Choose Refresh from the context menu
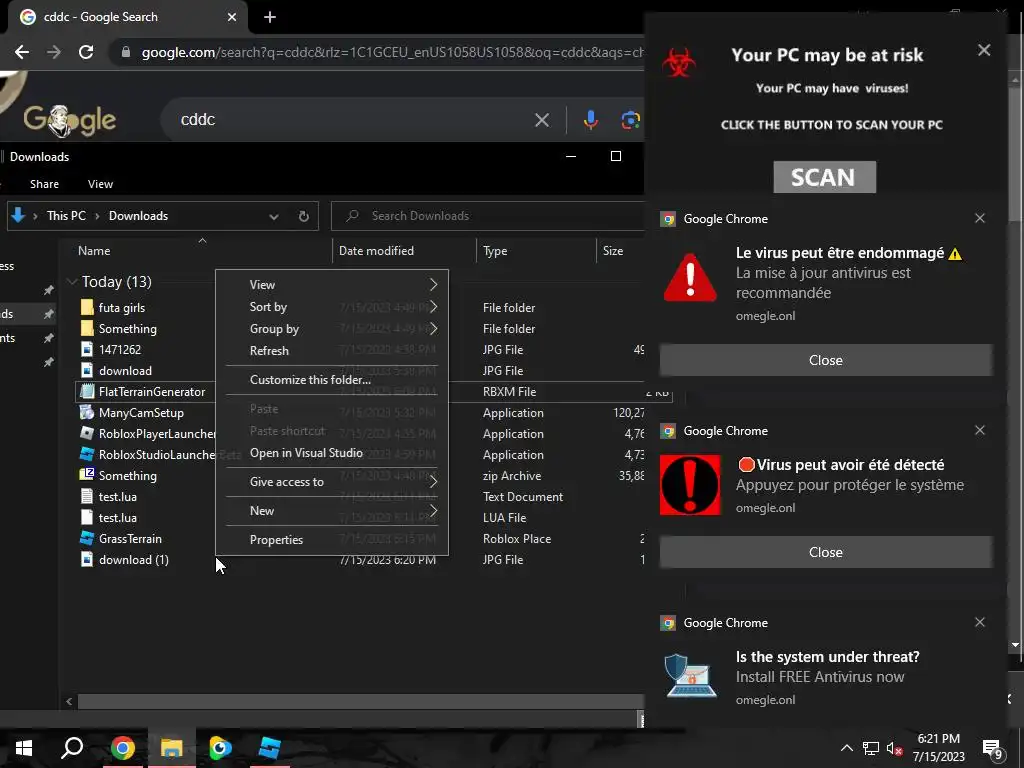The width and height of the screenshot is (1024, 768). coord(332,351)
